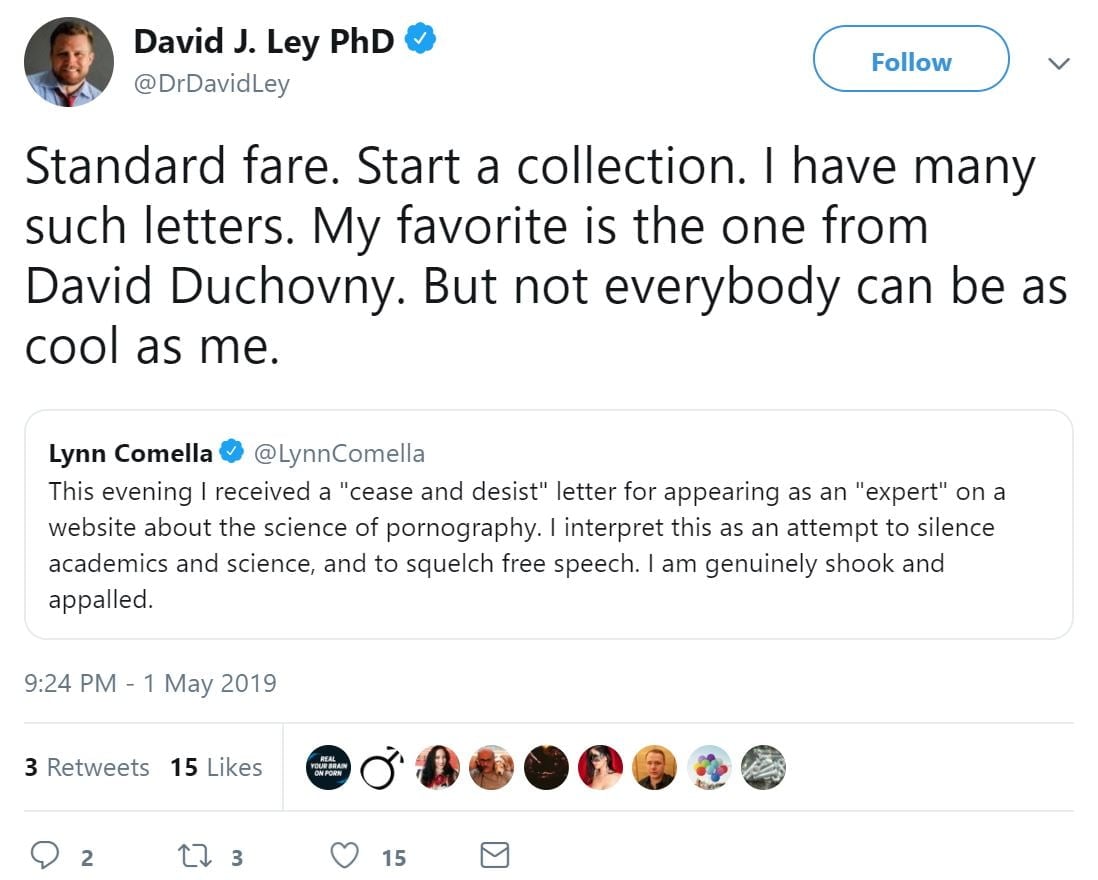Click the envelope direct message icon
Image resolution: width=1098 pixels, height=880 pixels.
click(x=495, y=855)
